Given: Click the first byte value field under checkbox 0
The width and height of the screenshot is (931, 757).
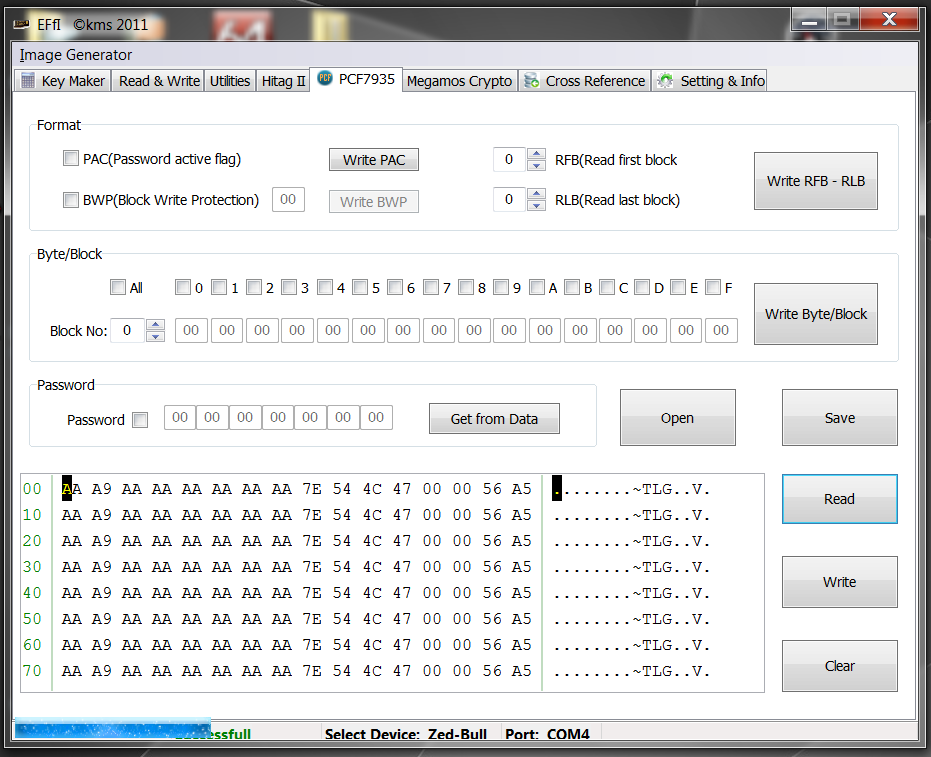Looking at the screenshot, I should coord(191,330).
